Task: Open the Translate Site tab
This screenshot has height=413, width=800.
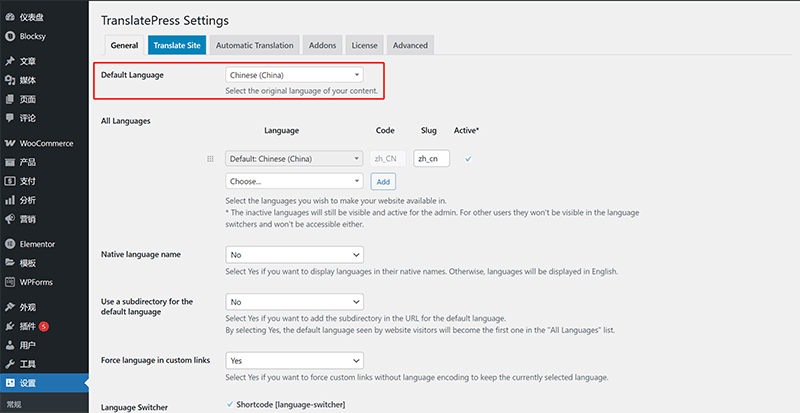Action: [x=177, y=45]
